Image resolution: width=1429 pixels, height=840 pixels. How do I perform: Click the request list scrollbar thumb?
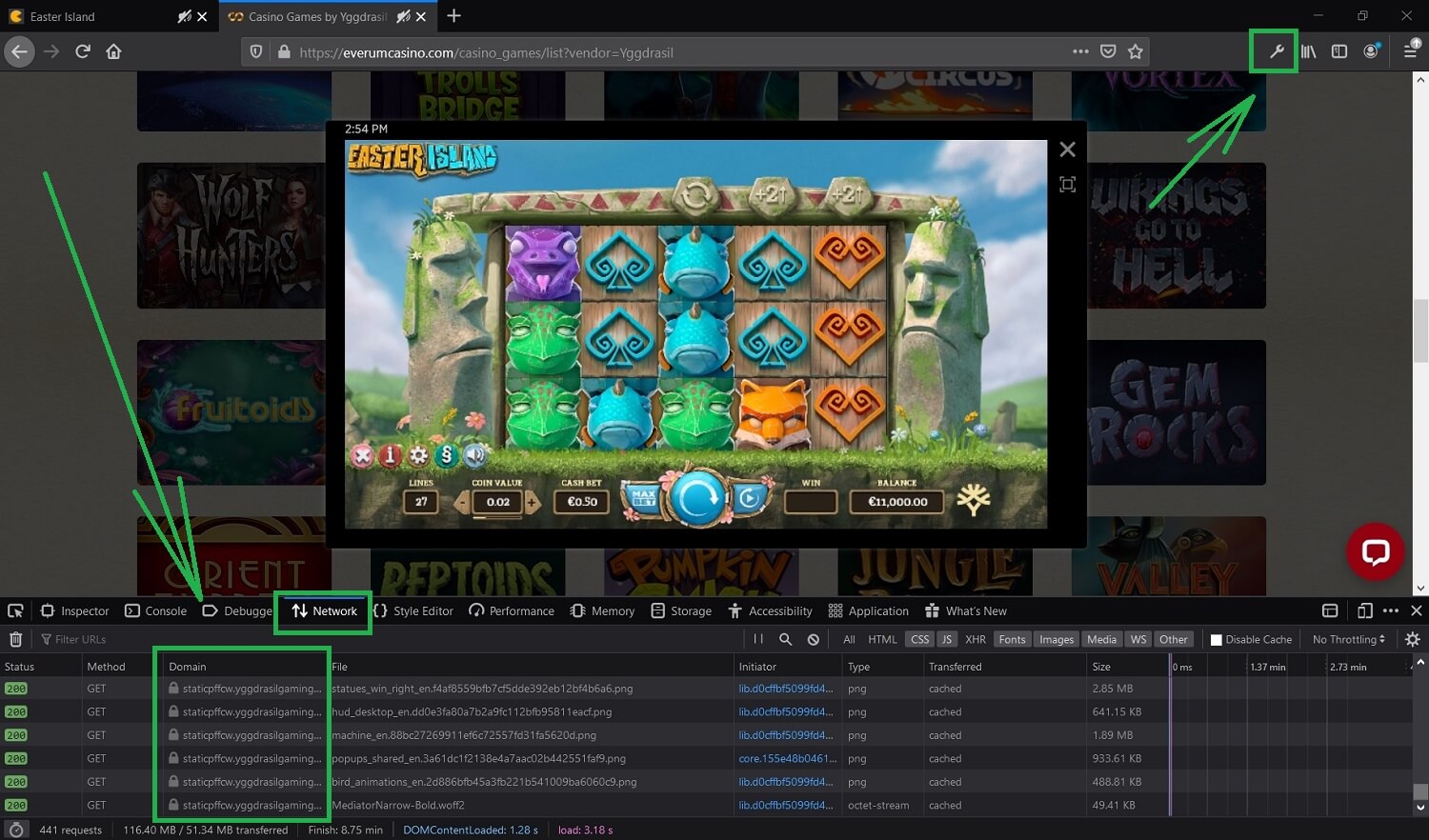[1420, 791]
